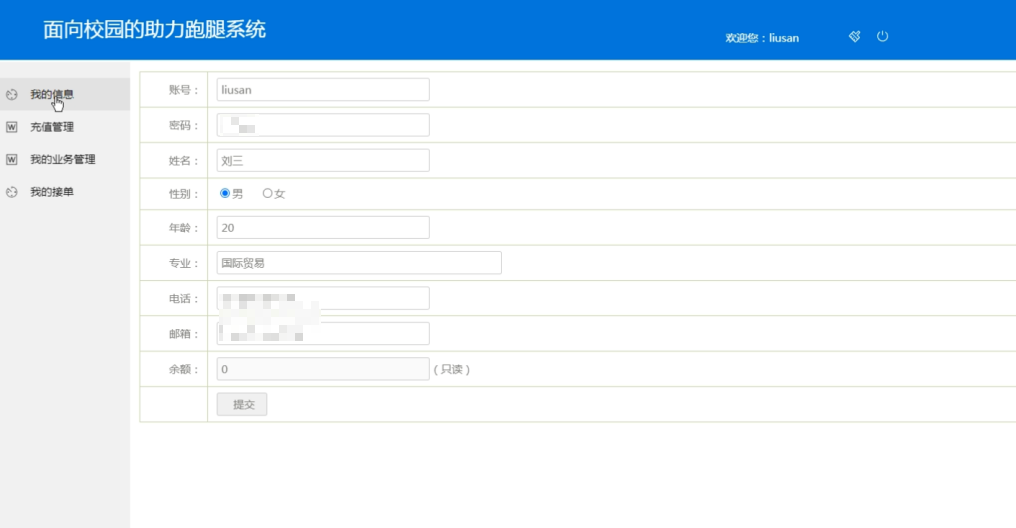1016x528 pixels.
Task: Click the 余额： label
Action: [x=183, y=369]
